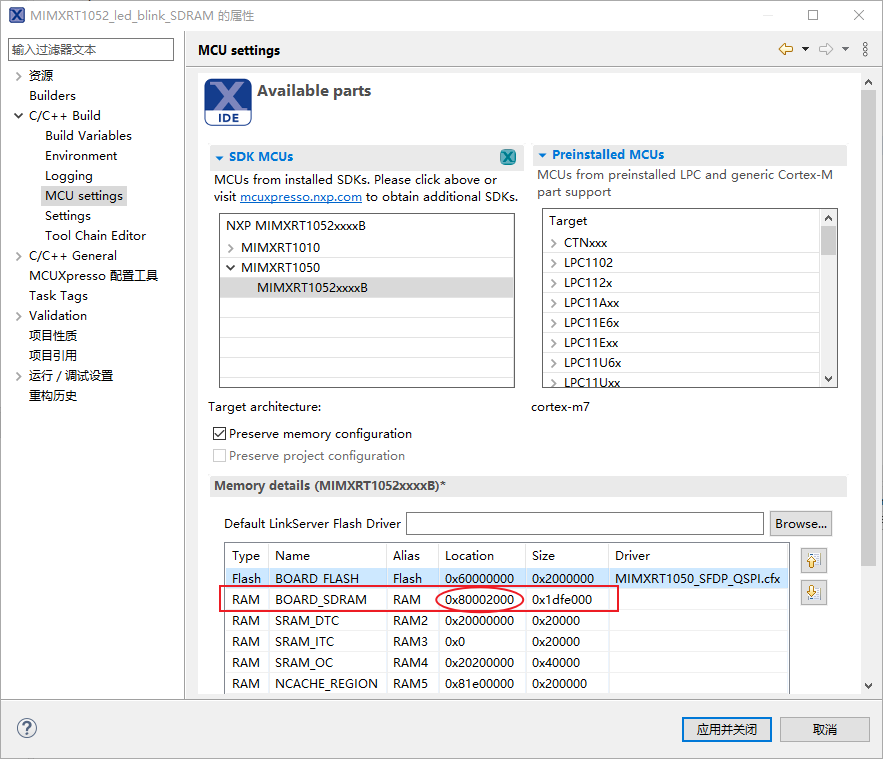The height and width of the screenshot is (759, 883).
Task: Expand the Validation tree item
Action: point(19,316)
